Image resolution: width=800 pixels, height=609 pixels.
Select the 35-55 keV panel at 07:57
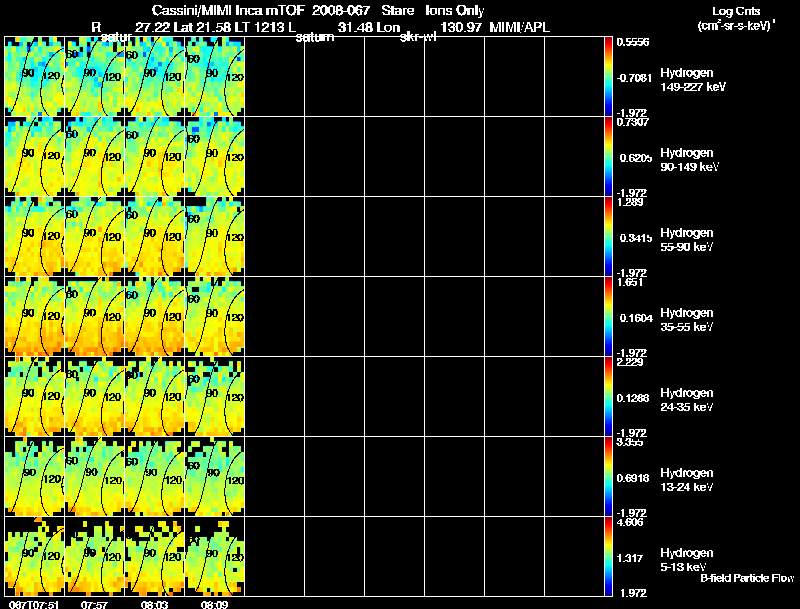point(95,317)
